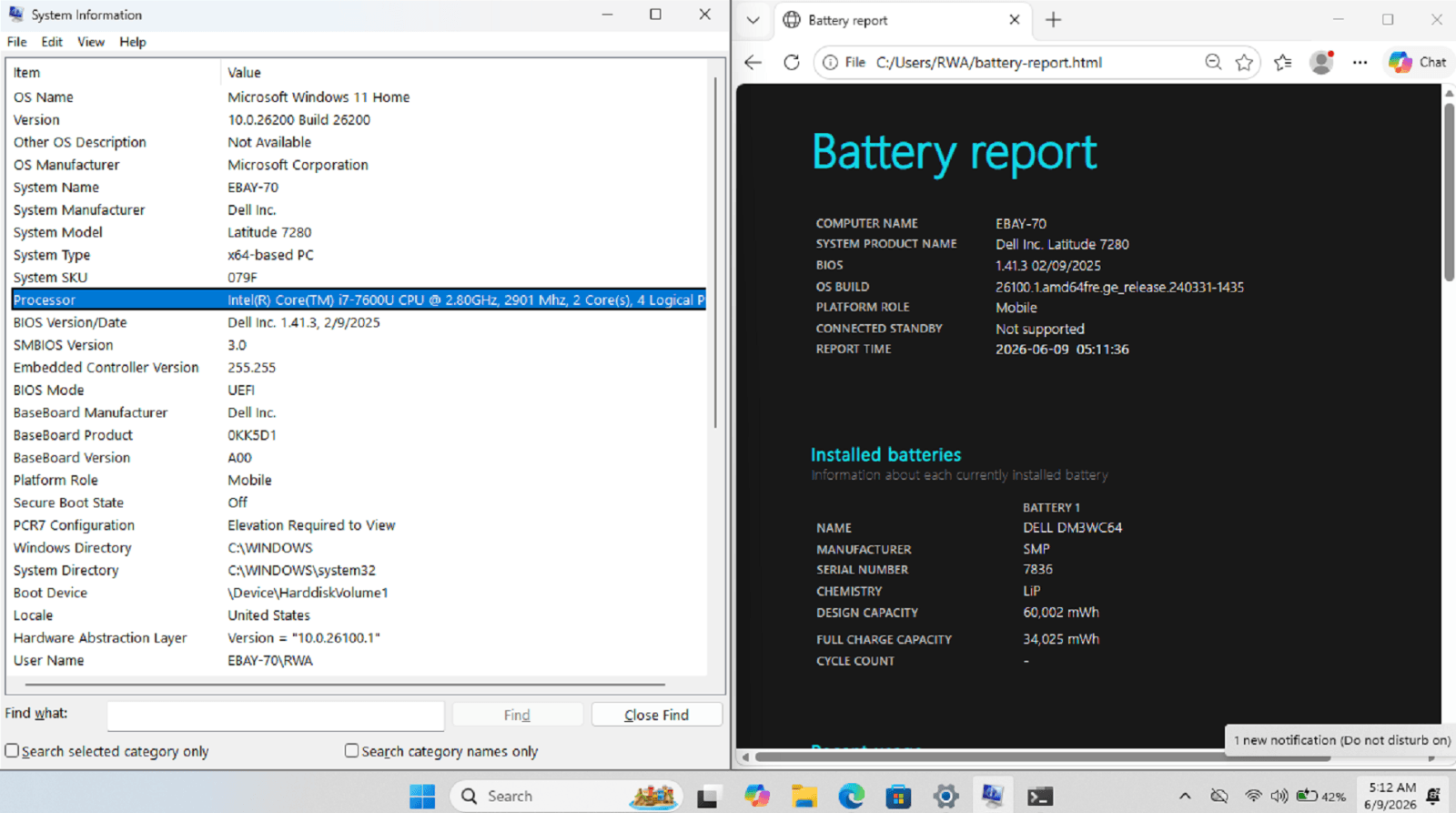
Task: Click the 34,025 mWh full charge value
Action: pyautogui.click(x=1061, y=639)
